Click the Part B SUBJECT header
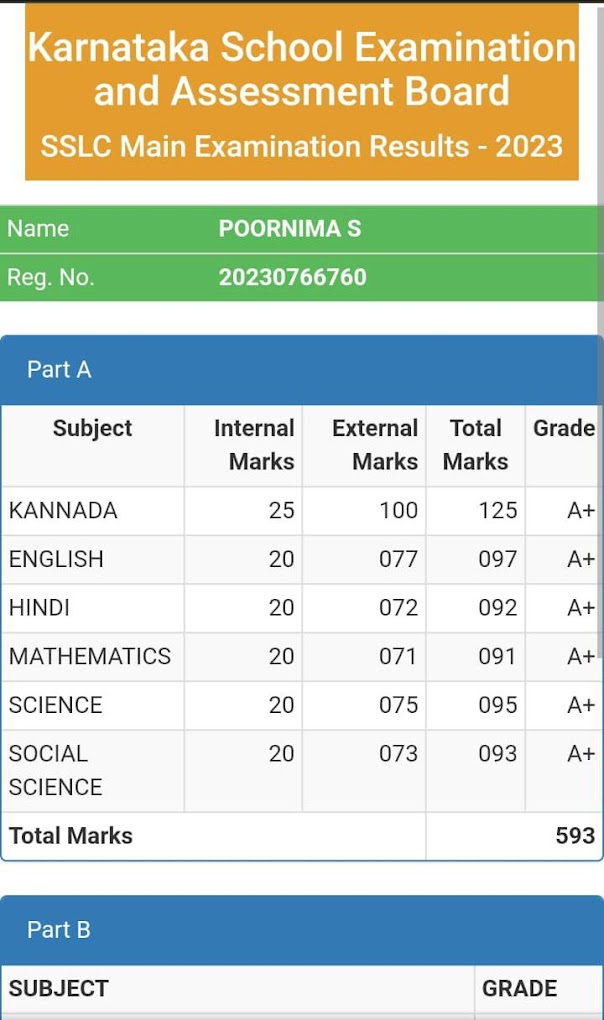The image size is (604, 1020). coord(58,989)
